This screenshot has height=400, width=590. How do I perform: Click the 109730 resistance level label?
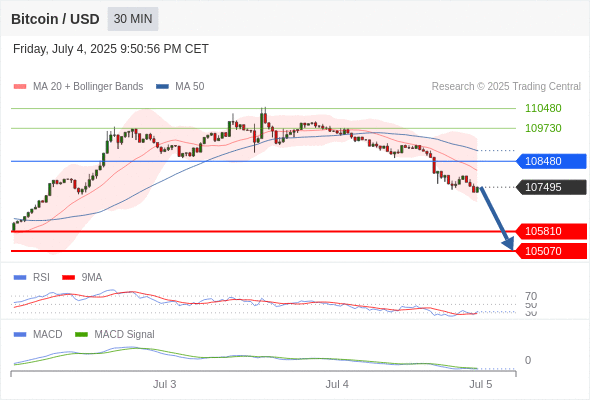[x=543, y=128]
